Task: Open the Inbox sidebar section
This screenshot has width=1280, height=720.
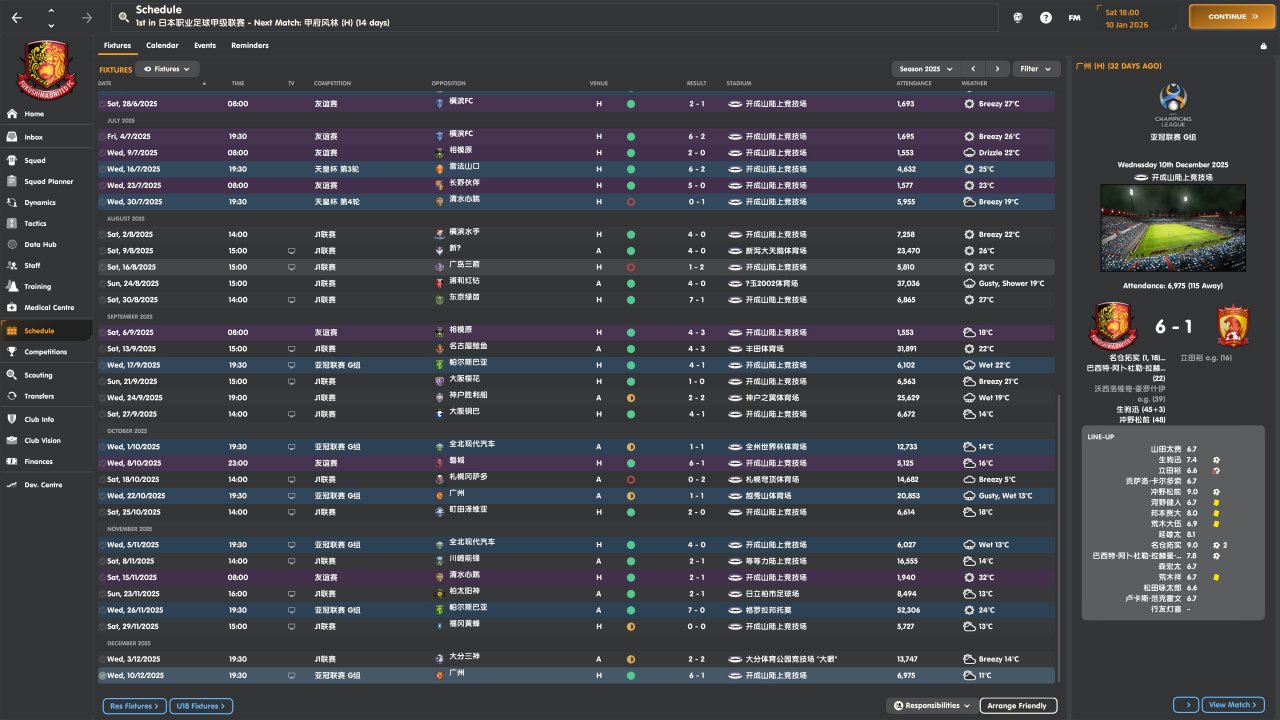Action: (x=34, y=137)
